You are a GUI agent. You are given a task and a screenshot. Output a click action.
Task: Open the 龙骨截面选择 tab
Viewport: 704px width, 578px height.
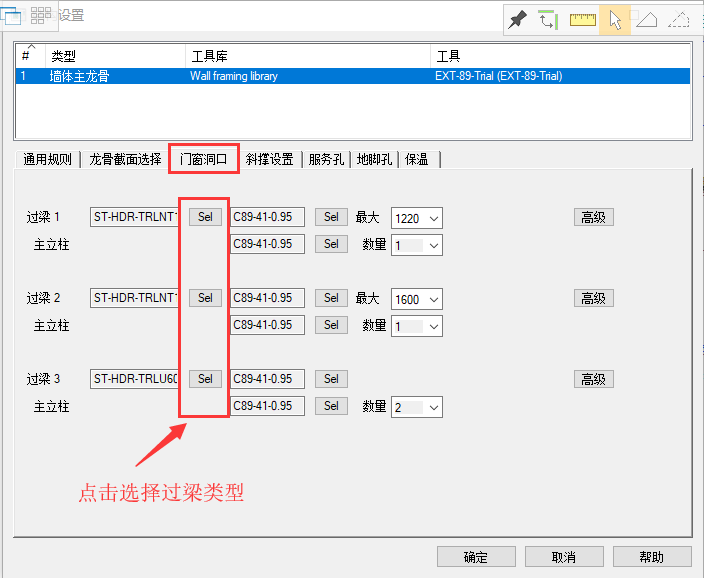[125, 159]
